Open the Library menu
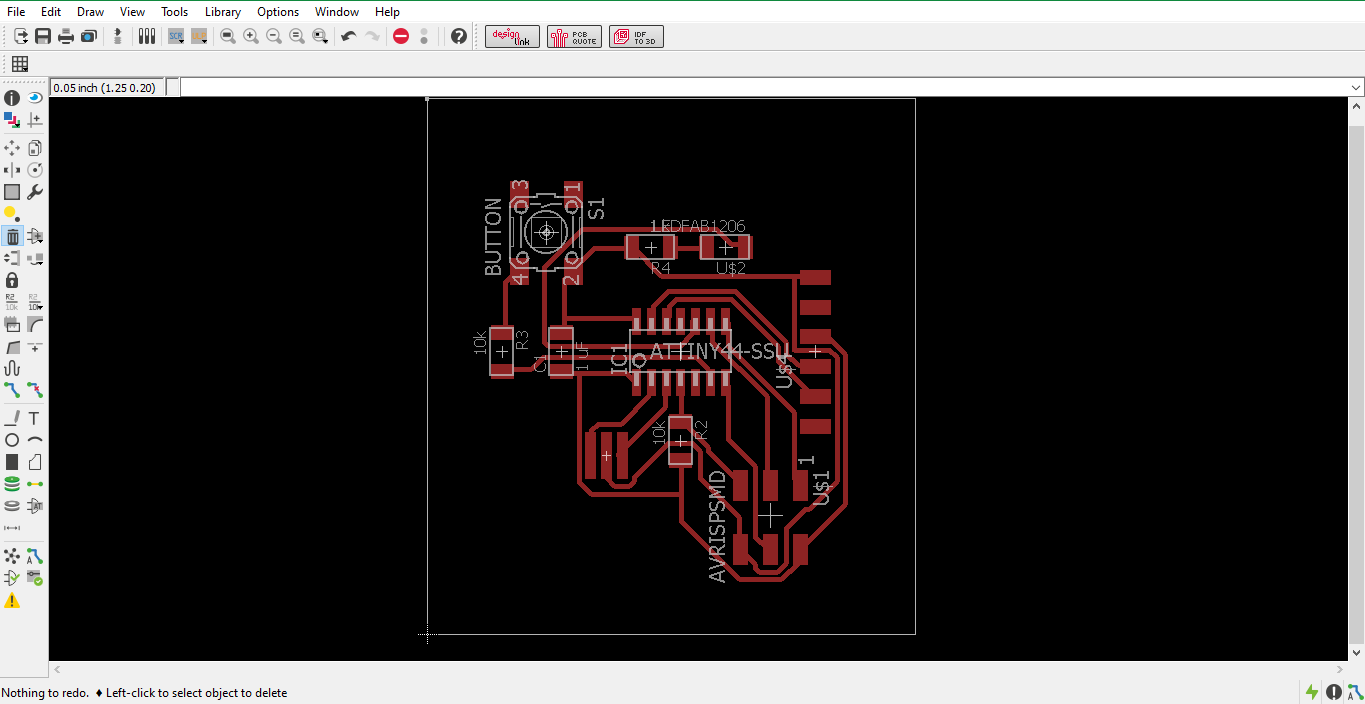This screenshot has height=704, width=1365. click(x=222, y=12)
